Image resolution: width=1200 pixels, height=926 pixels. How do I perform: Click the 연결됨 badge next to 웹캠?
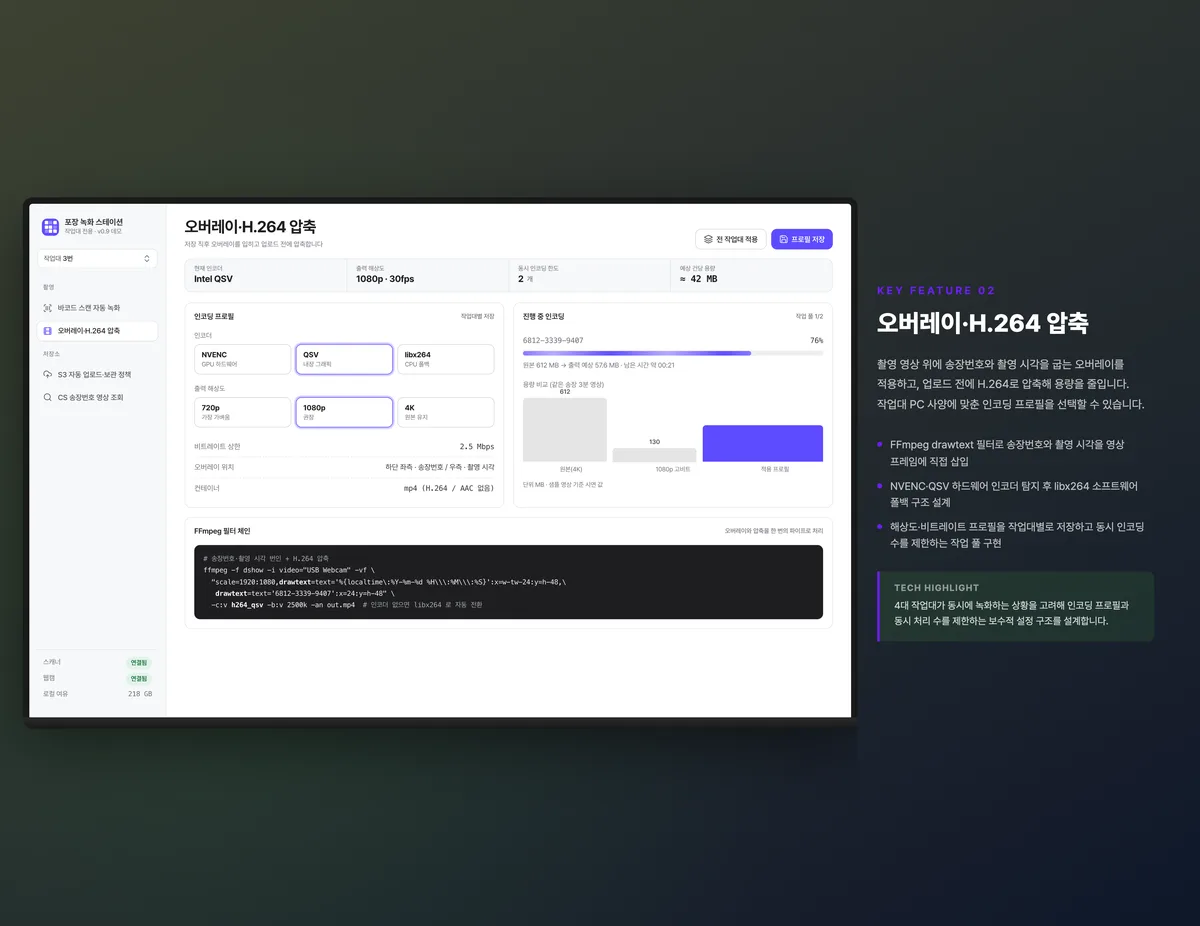click(x=139, y=678)
